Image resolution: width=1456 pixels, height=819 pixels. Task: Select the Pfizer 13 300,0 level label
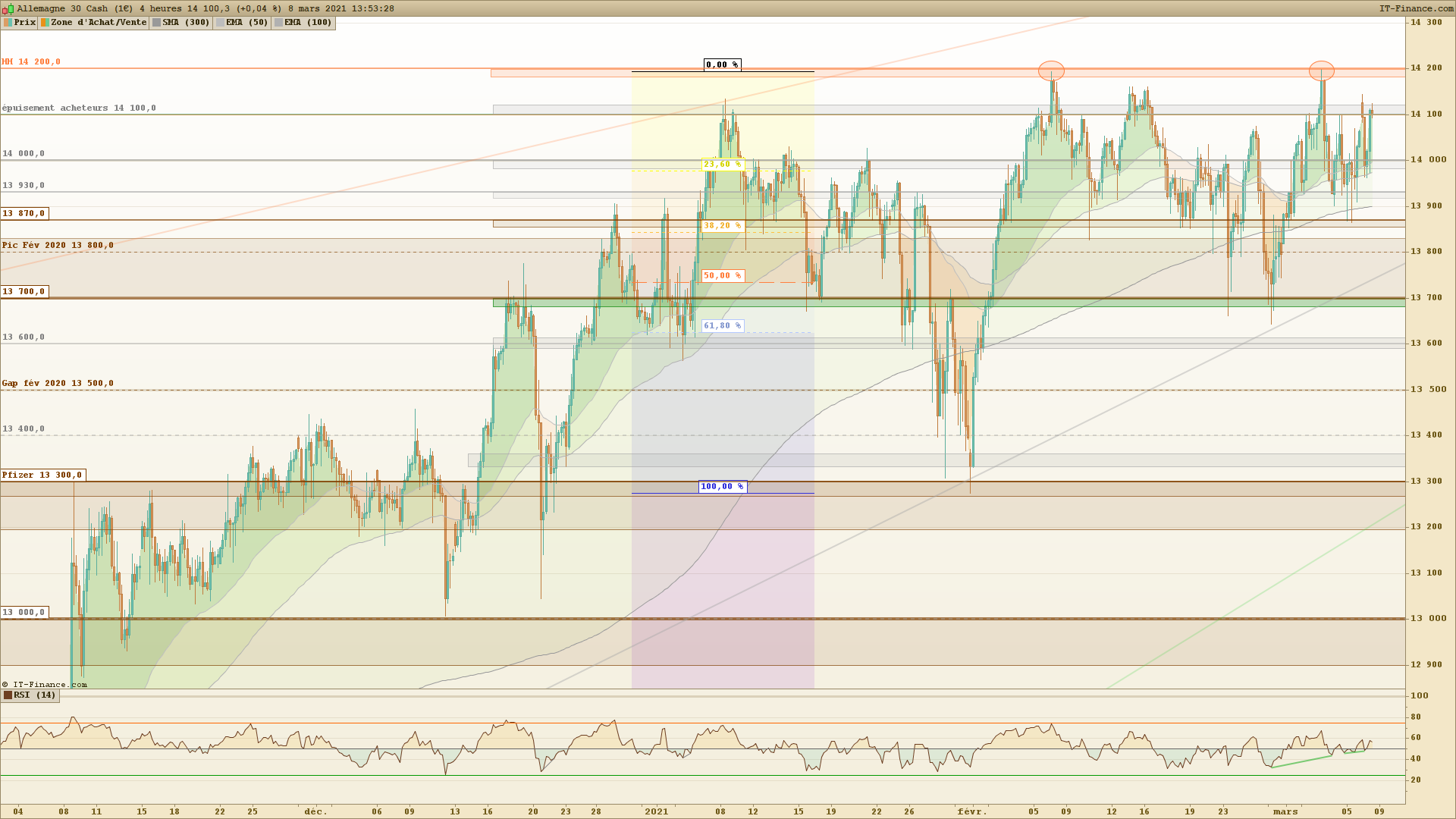tap(42, 475)
